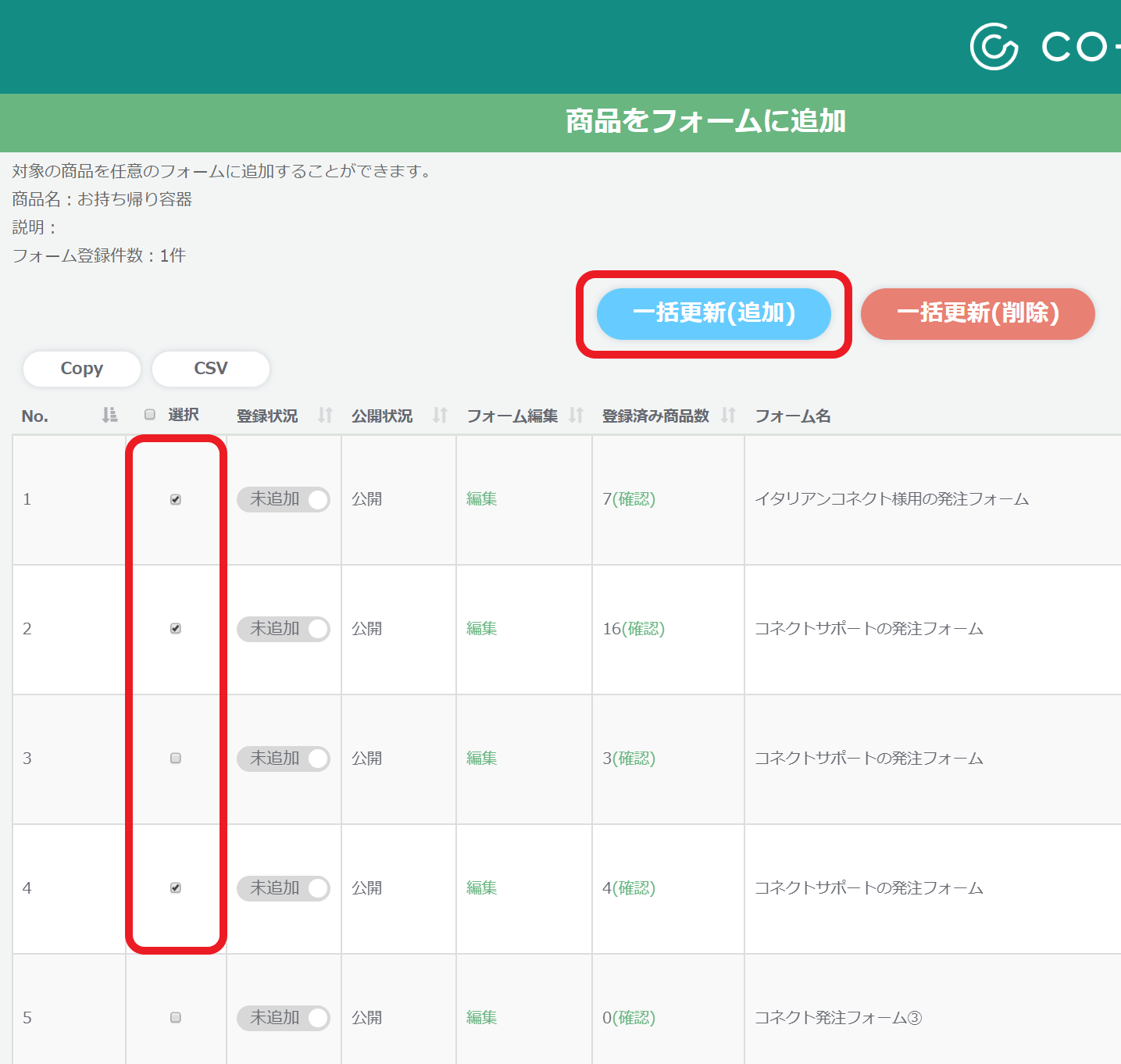Click the 一括更新(追加) button
Viewport: 1121px width, 1064px height.
coord(714,314)
